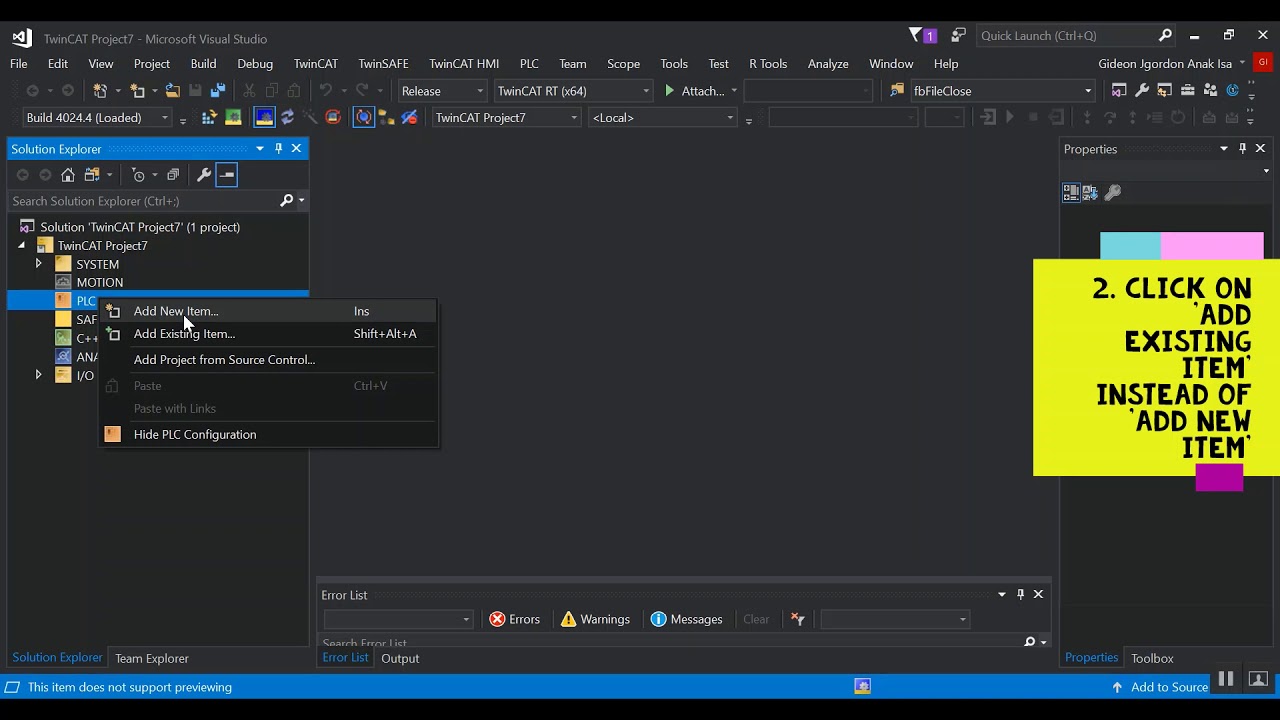The height and width of the screenshot is (720, 1280).
Task: Toggle Preview Selected Items in Solution Explorer
Action: pyautogui.click(x=227, y=175)
